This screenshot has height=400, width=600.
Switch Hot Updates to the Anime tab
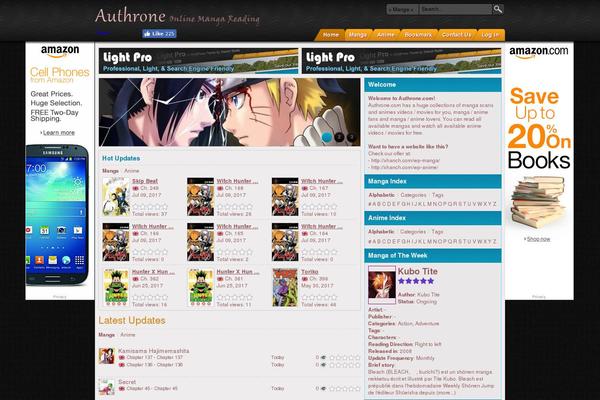tap(132, 171)
